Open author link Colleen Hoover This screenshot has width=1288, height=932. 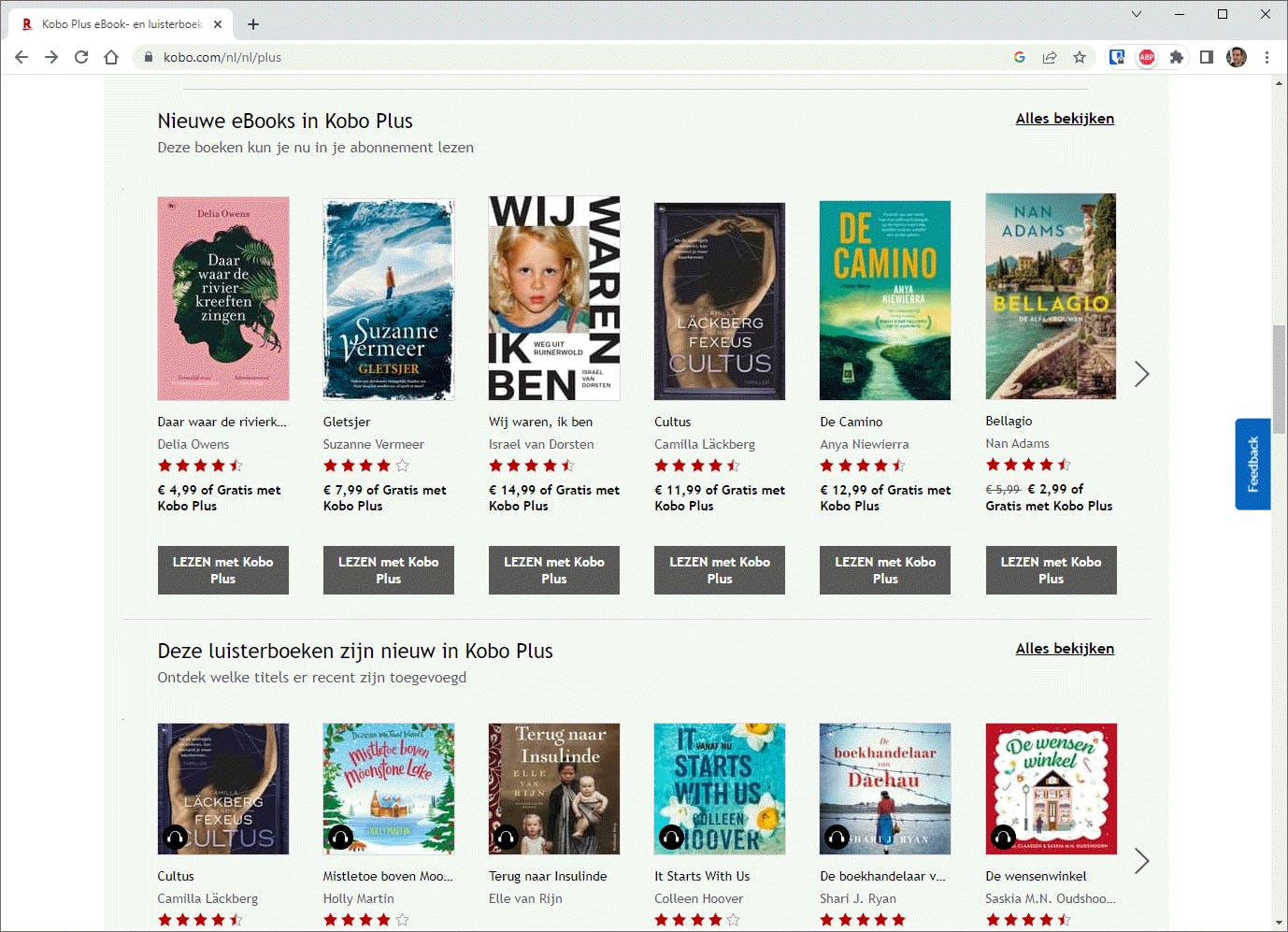point(699,898)
